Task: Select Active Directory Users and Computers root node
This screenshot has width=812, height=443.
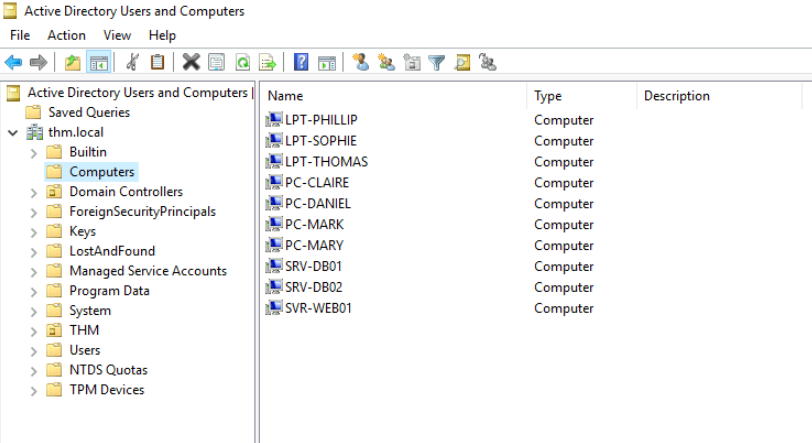Action: click(x=137, y=92)
